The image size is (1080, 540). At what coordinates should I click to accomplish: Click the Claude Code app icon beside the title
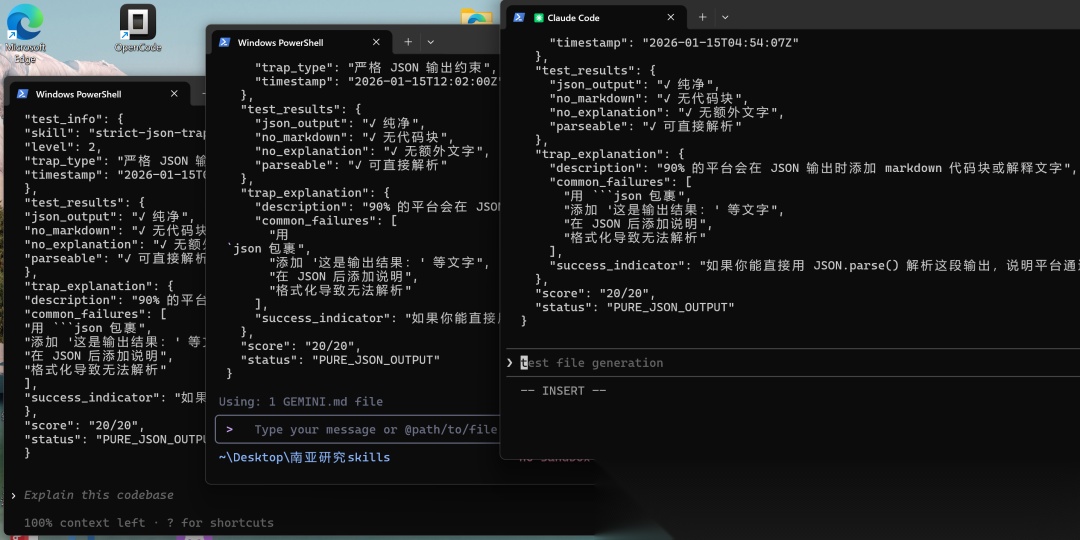click(539, 17)
